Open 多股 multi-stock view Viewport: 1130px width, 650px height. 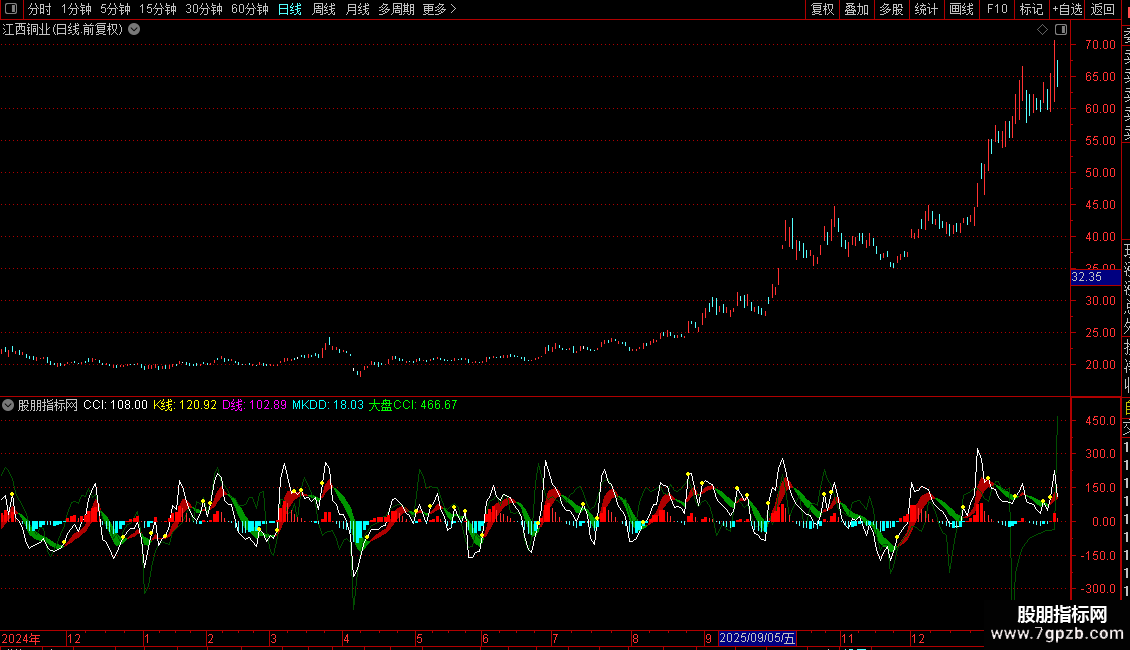pos(891,9)
